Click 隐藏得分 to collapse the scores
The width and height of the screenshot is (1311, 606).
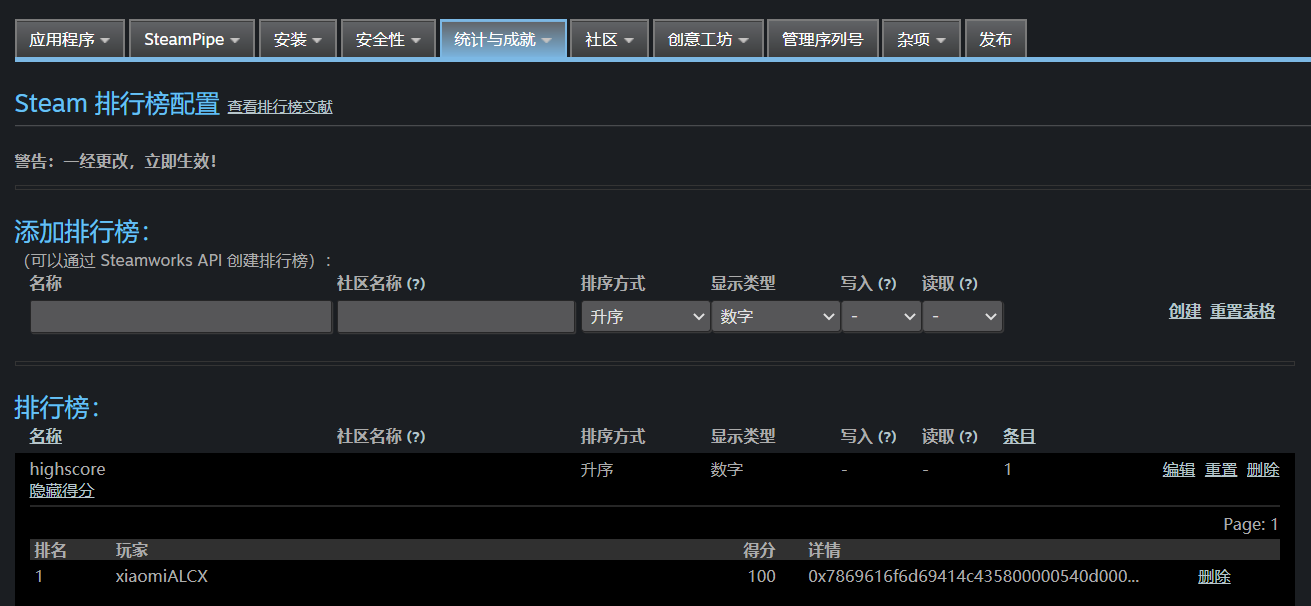pyautogui.click(x=62, y=491)
